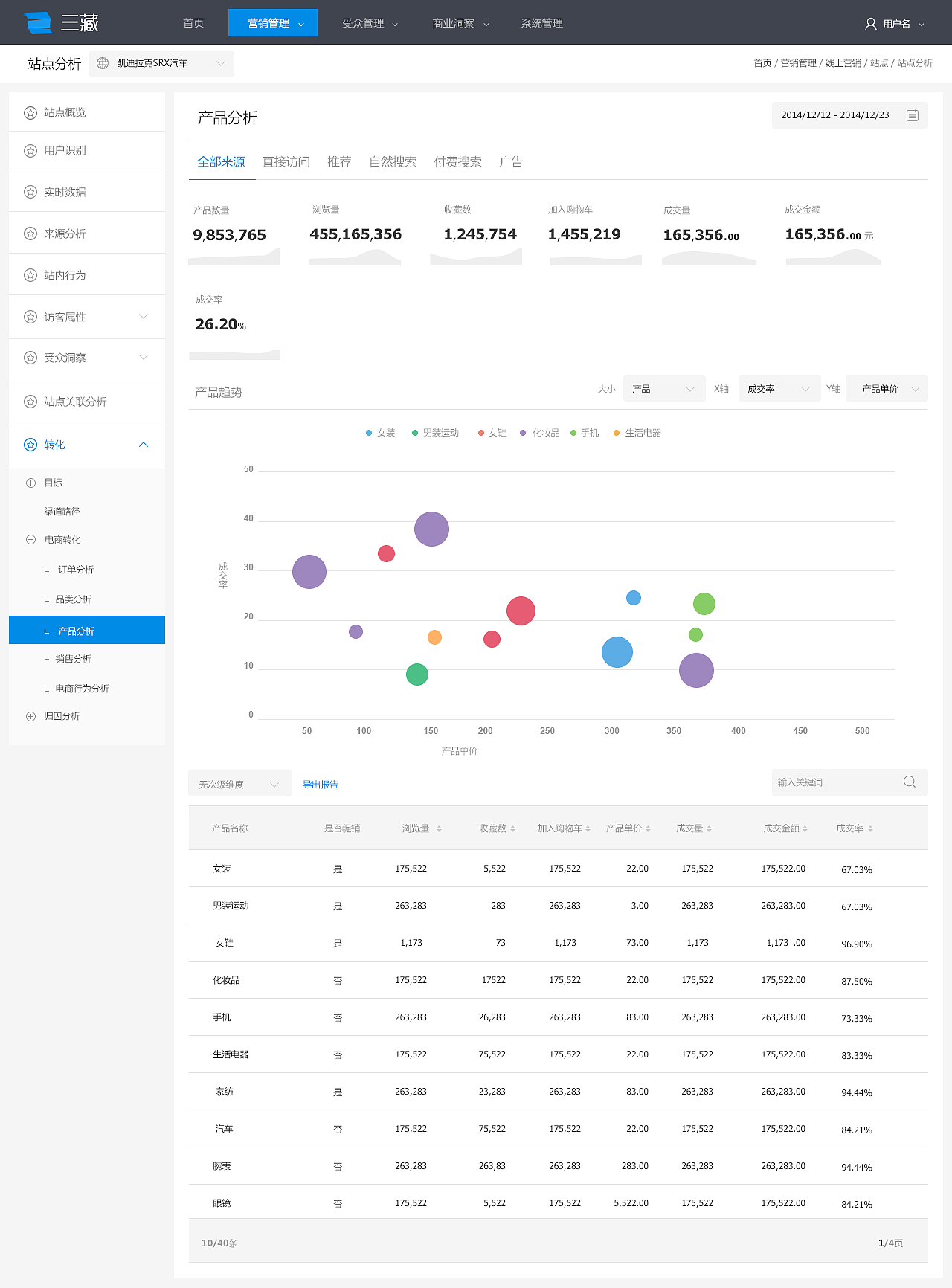Open 品类分析 in sidebar
Viewport: 952px width, 1288px height.
click(x=73, y=599)
